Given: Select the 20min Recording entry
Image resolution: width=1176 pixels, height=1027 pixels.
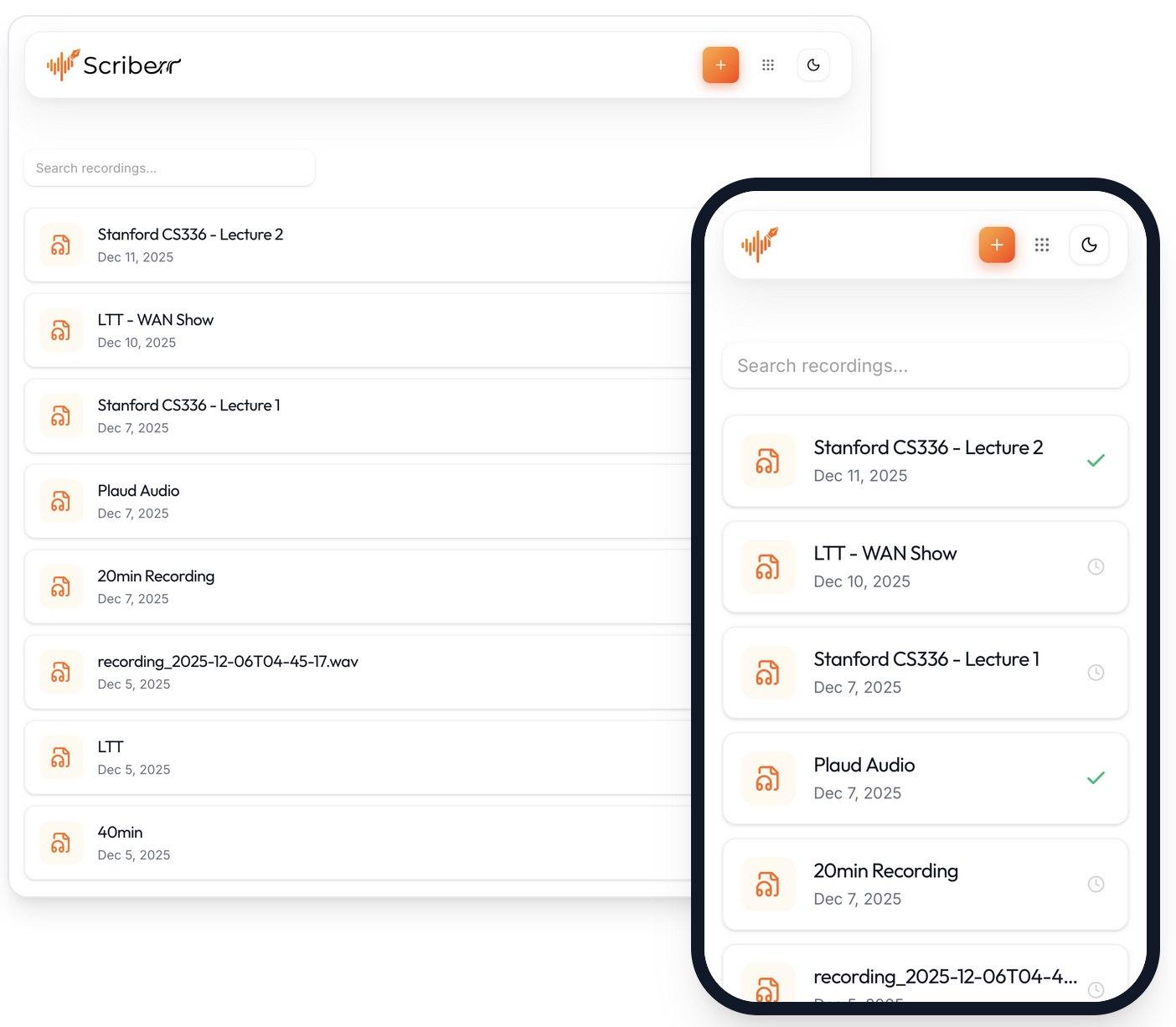Looking at the screenshot, I should [156, 586].
